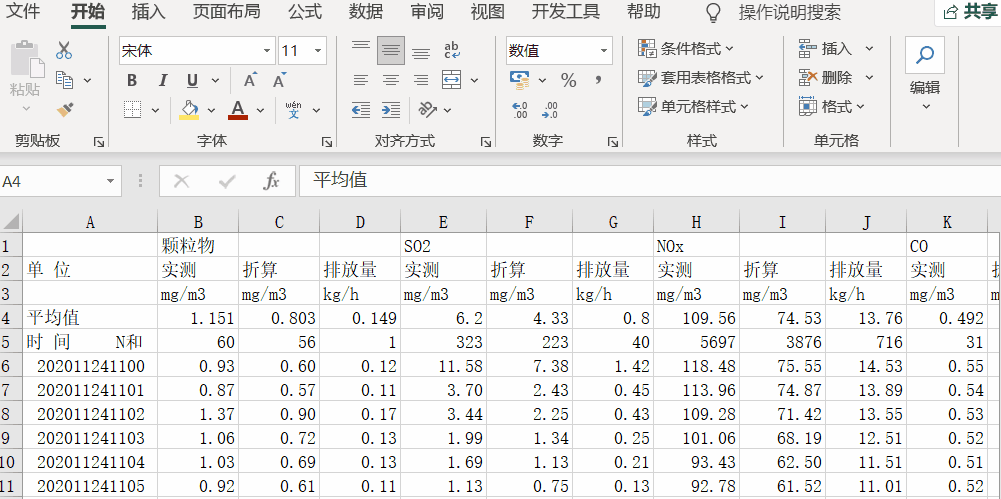Toggle middle vertical alignment
Viewport: 1001px width, 499px height.
pos(391,50)
